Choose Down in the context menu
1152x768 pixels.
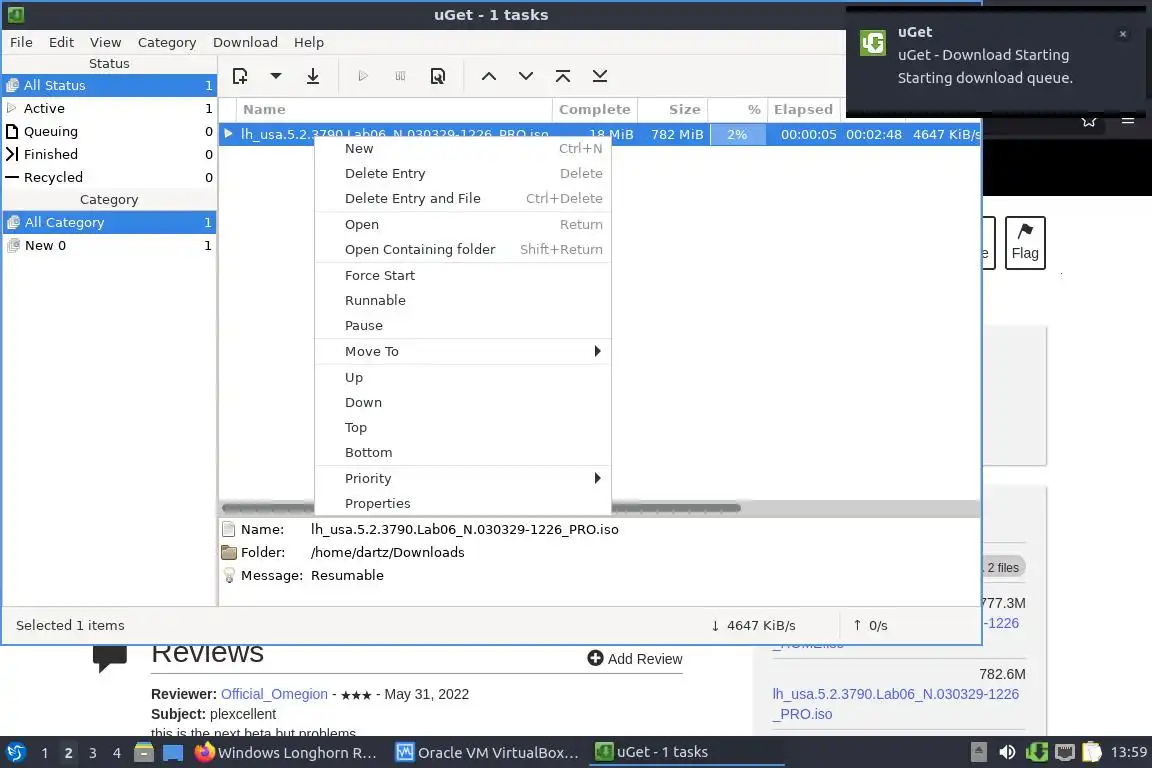[463, 402]
